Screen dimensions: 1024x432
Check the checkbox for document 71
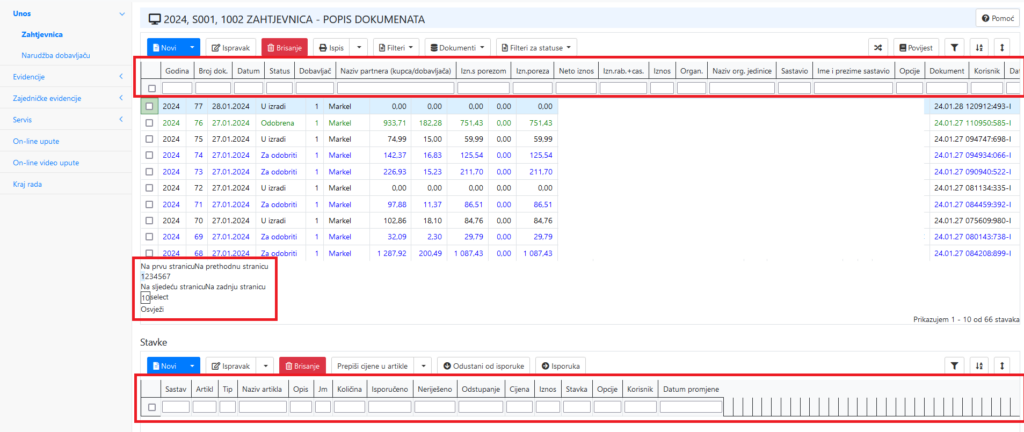(x=150, y=204)
